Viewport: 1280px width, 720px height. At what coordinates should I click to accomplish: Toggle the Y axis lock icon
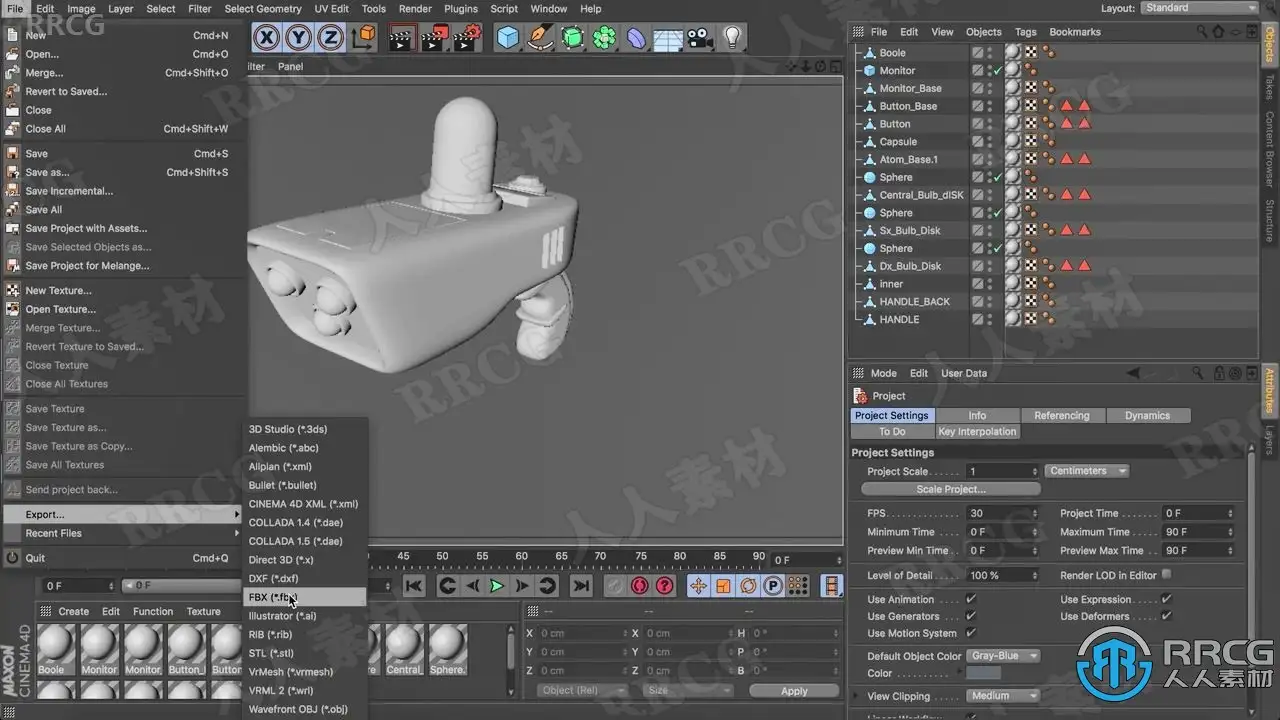(298, 38)
